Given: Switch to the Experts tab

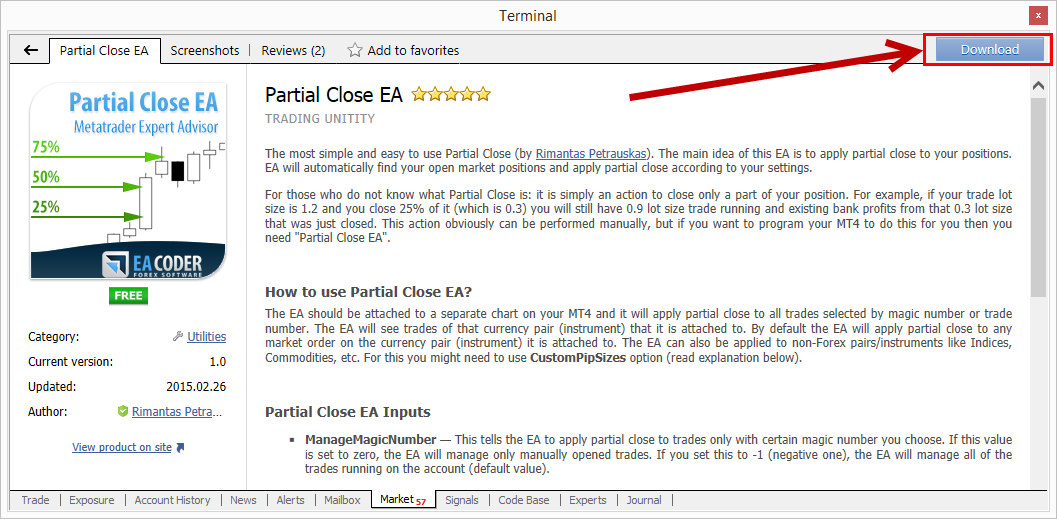Looking at the screenshot, I should click(x=588, y=500).
